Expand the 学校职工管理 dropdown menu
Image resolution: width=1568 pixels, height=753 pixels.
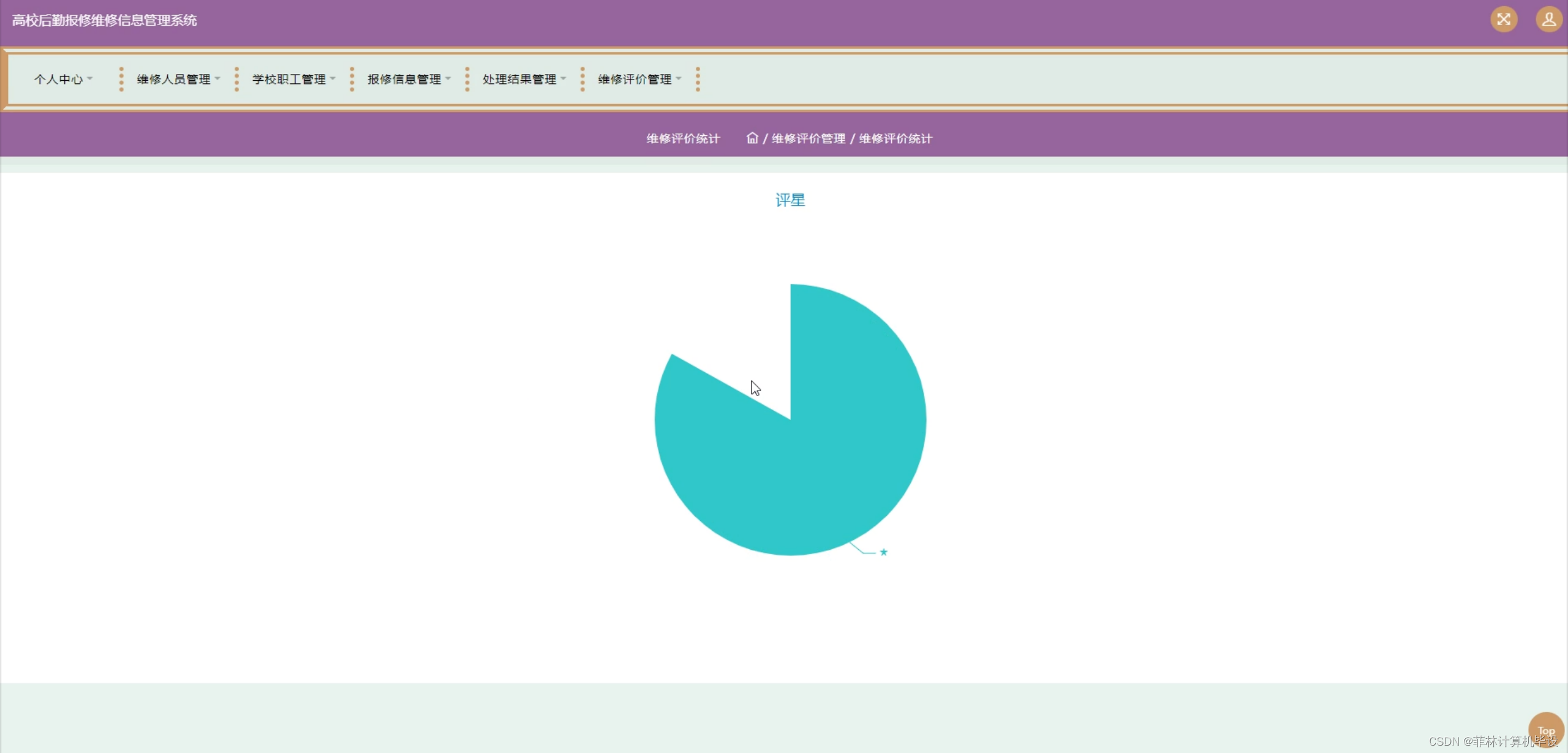click(x=289, y=80)
